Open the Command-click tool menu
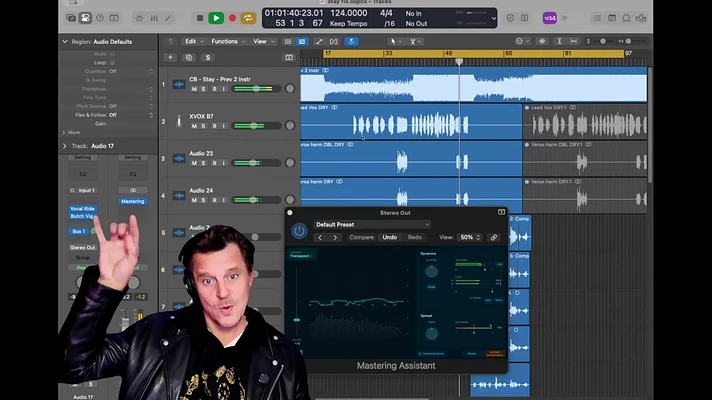The image size is (712, 400). click(415, 42)
